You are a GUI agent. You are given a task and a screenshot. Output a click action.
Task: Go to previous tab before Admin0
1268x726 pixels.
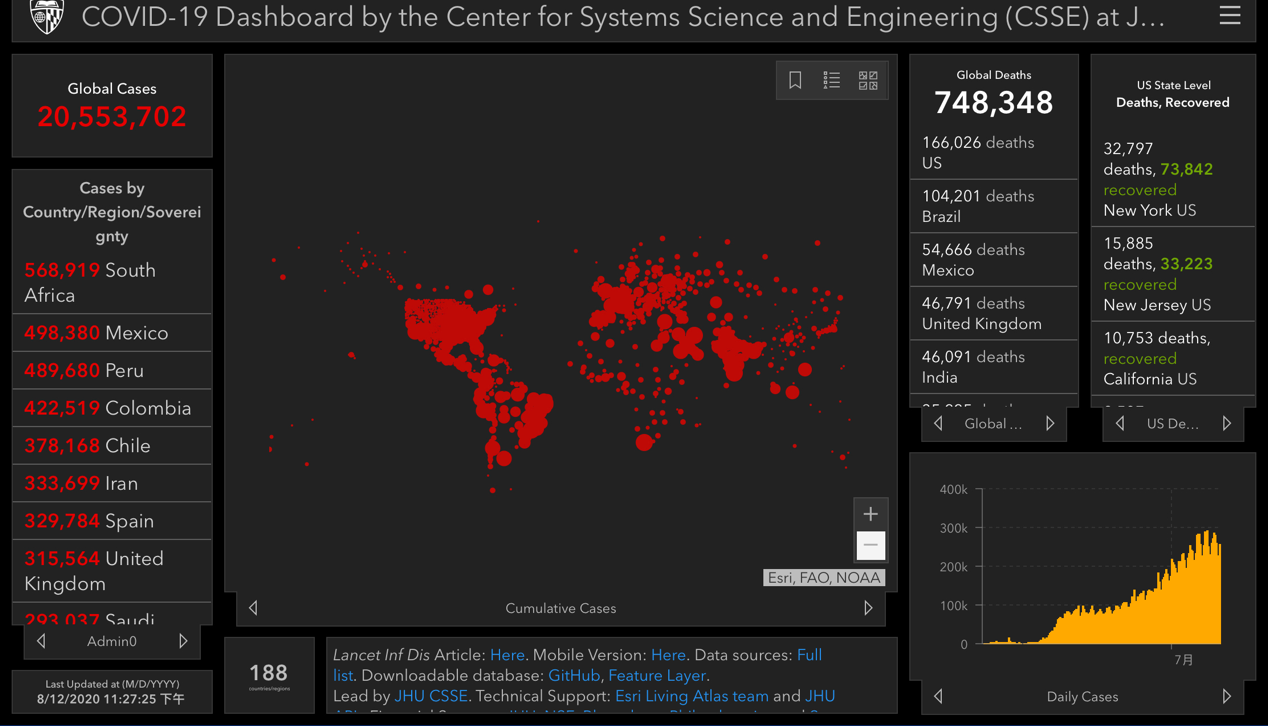coord(41,641)
